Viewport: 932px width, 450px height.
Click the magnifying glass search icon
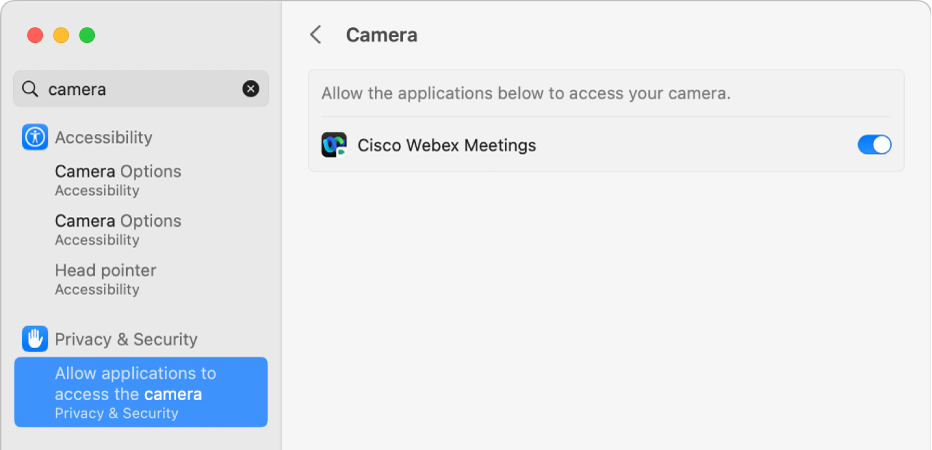pyautogui.click(x=31, y=89)
